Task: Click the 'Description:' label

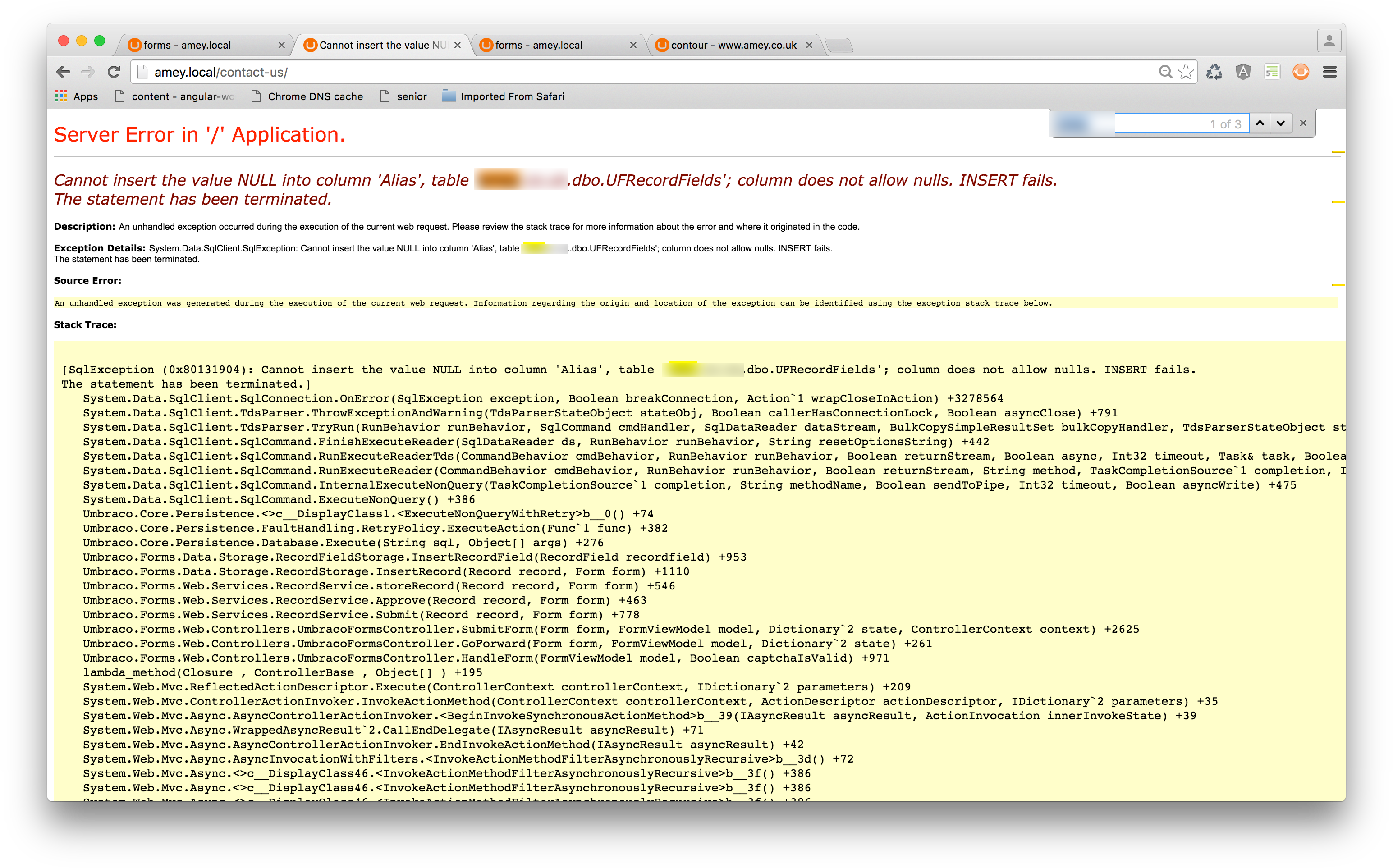Action: click(x=84, y=227)
